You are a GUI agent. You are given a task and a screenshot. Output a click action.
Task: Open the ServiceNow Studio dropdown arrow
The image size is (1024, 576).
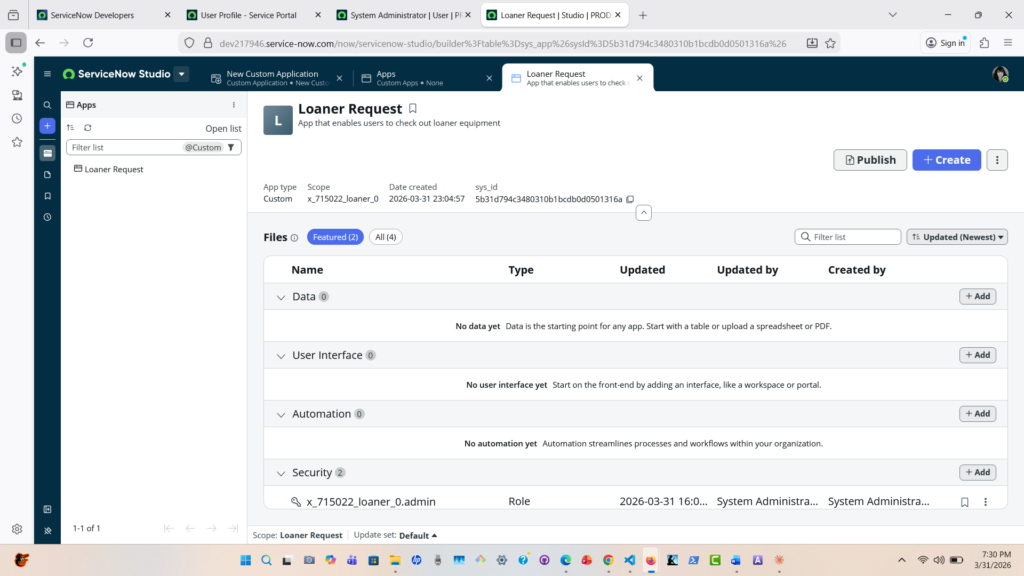tap(181, 74)
